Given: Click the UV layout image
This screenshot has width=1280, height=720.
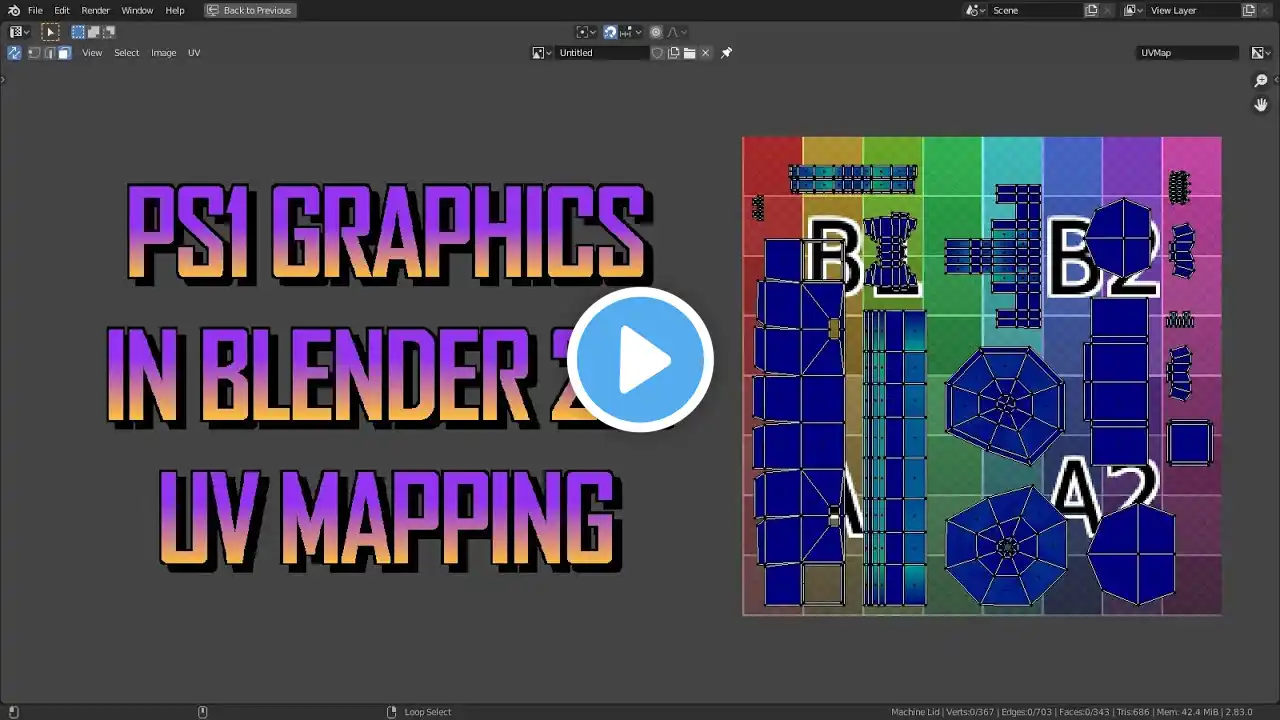Looking at the screenshot, I should pyautogui.click(x=982, y=376).
